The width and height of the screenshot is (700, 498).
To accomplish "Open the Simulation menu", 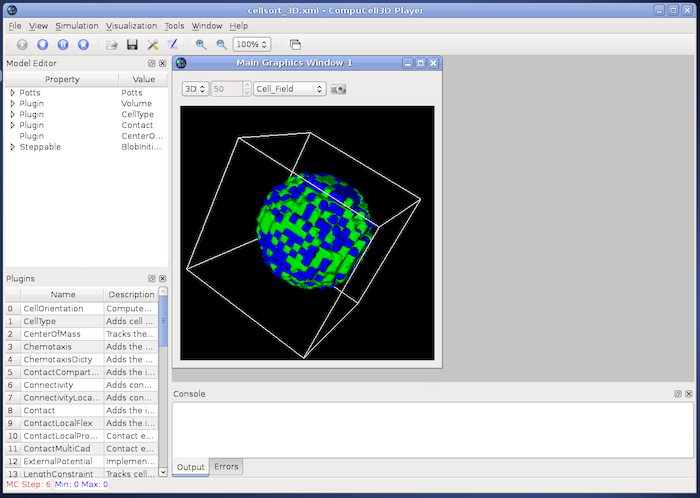I will click(76, 25).
